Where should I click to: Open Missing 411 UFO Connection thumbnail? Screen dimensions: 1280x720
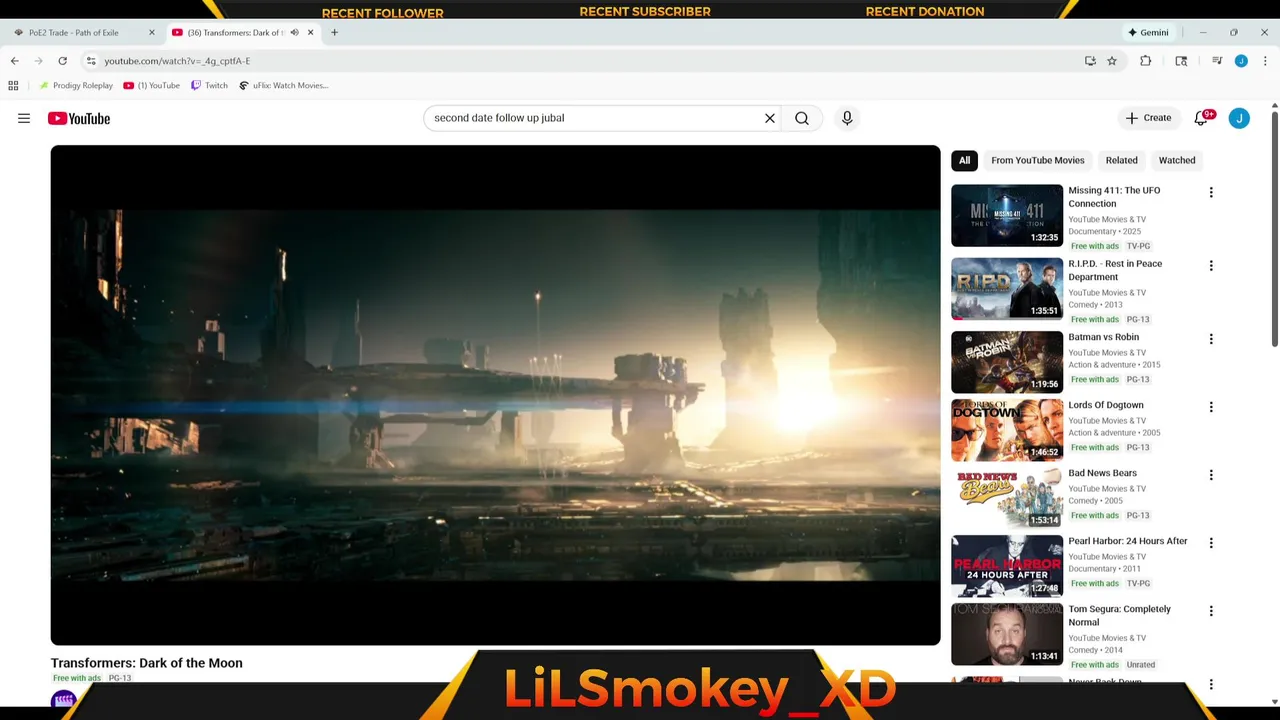click(1007, 215)
